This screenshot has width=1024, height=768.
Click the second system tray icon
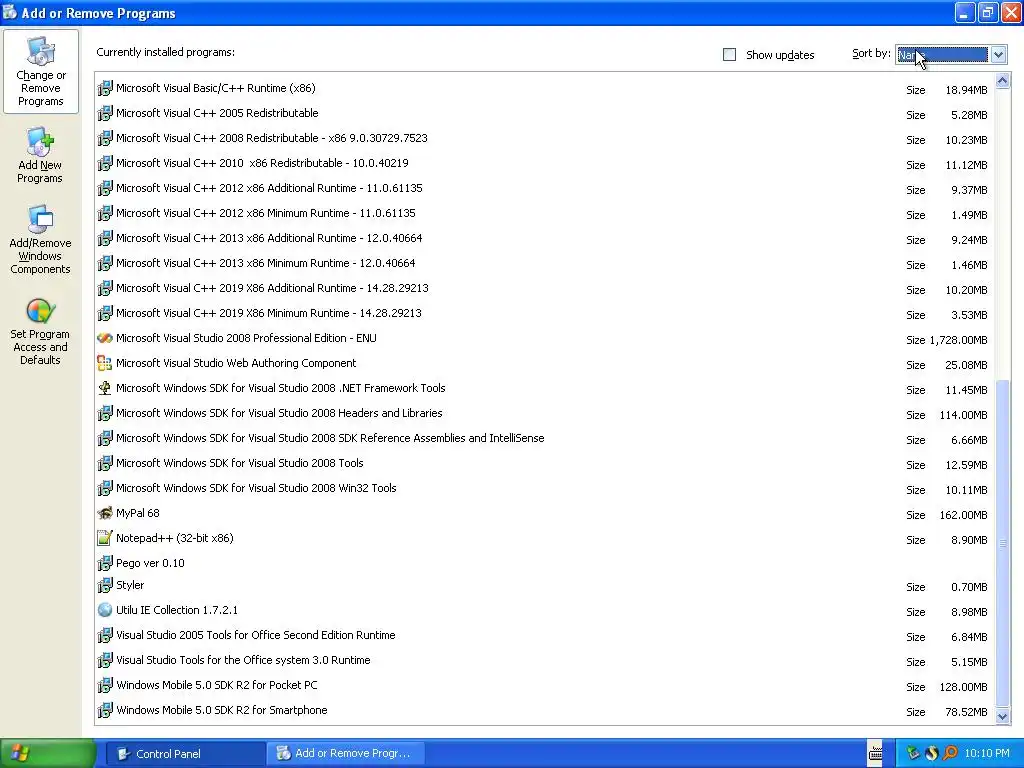[931, 753]
